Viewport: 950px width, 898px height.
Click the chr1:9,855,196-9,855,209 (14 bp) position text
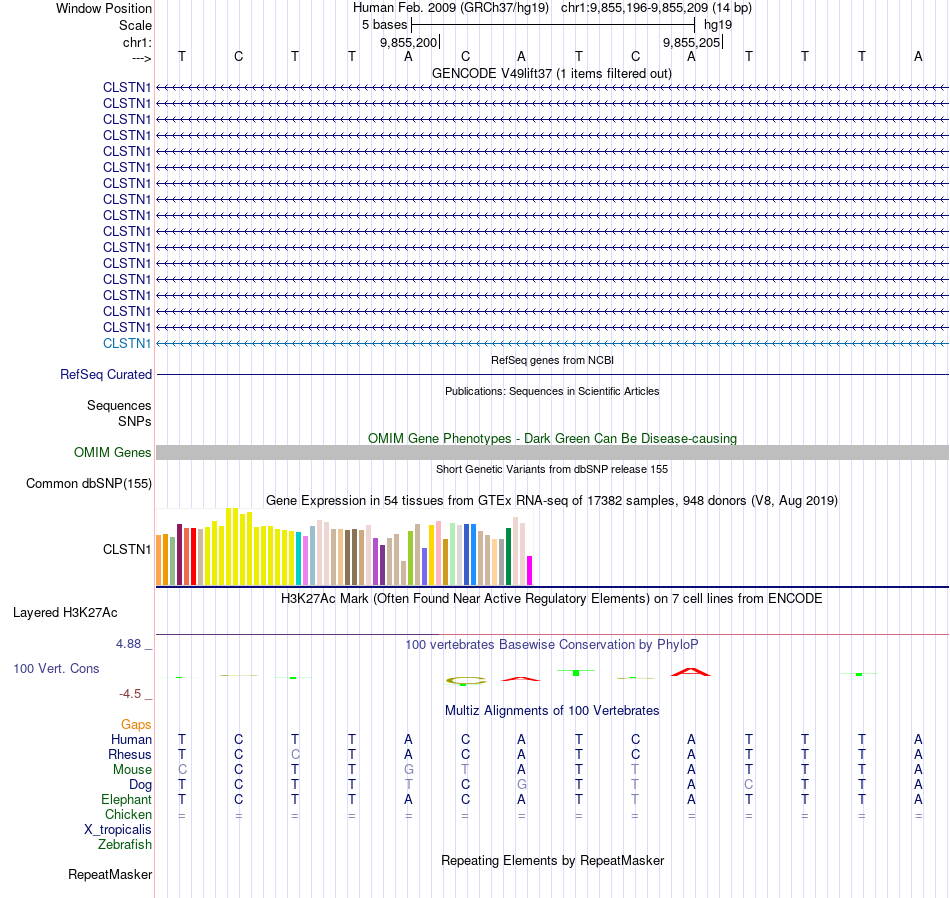656,8
